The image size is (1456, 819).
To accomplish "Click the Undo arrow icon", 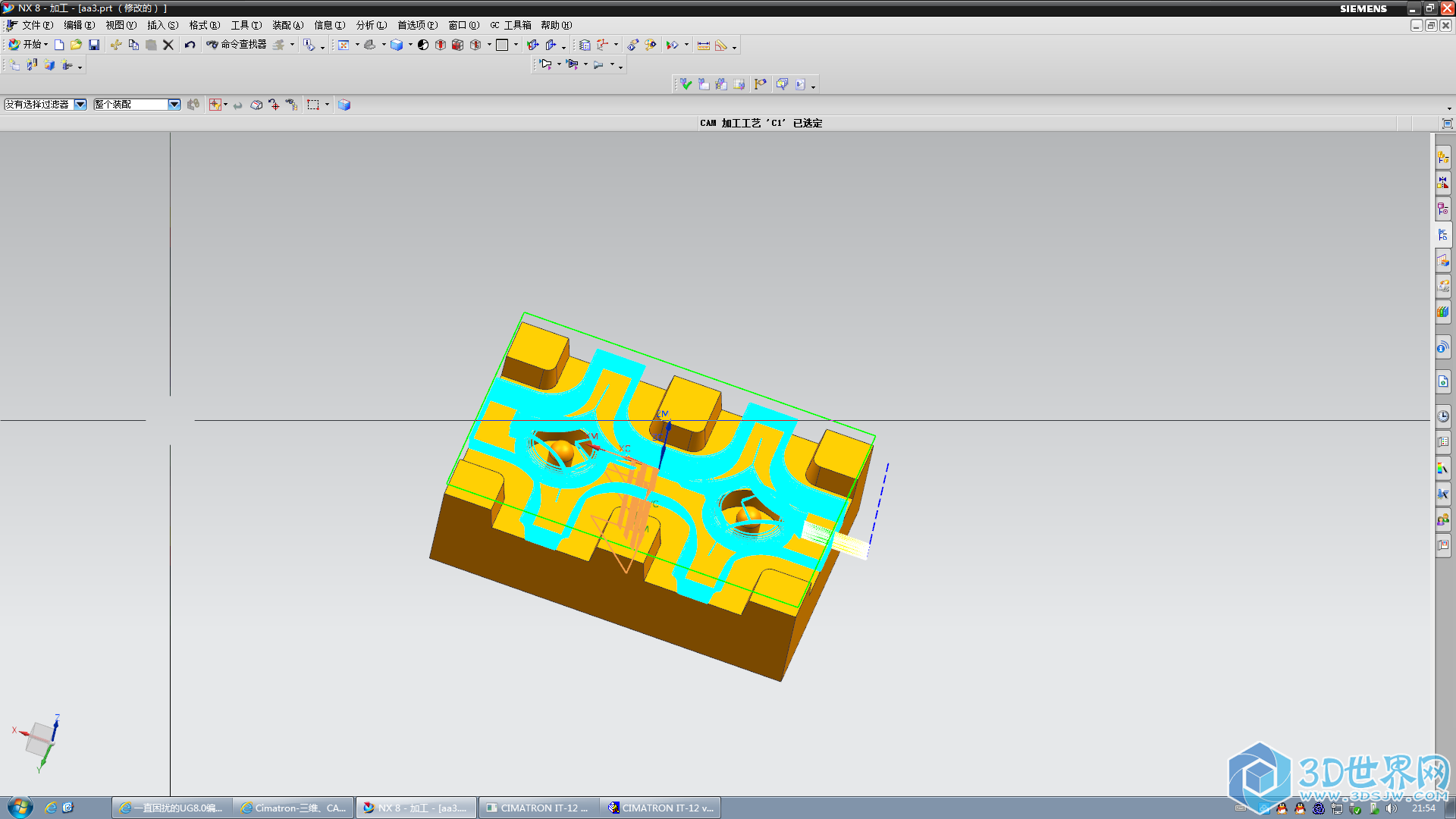I will [x=190, y=45].
